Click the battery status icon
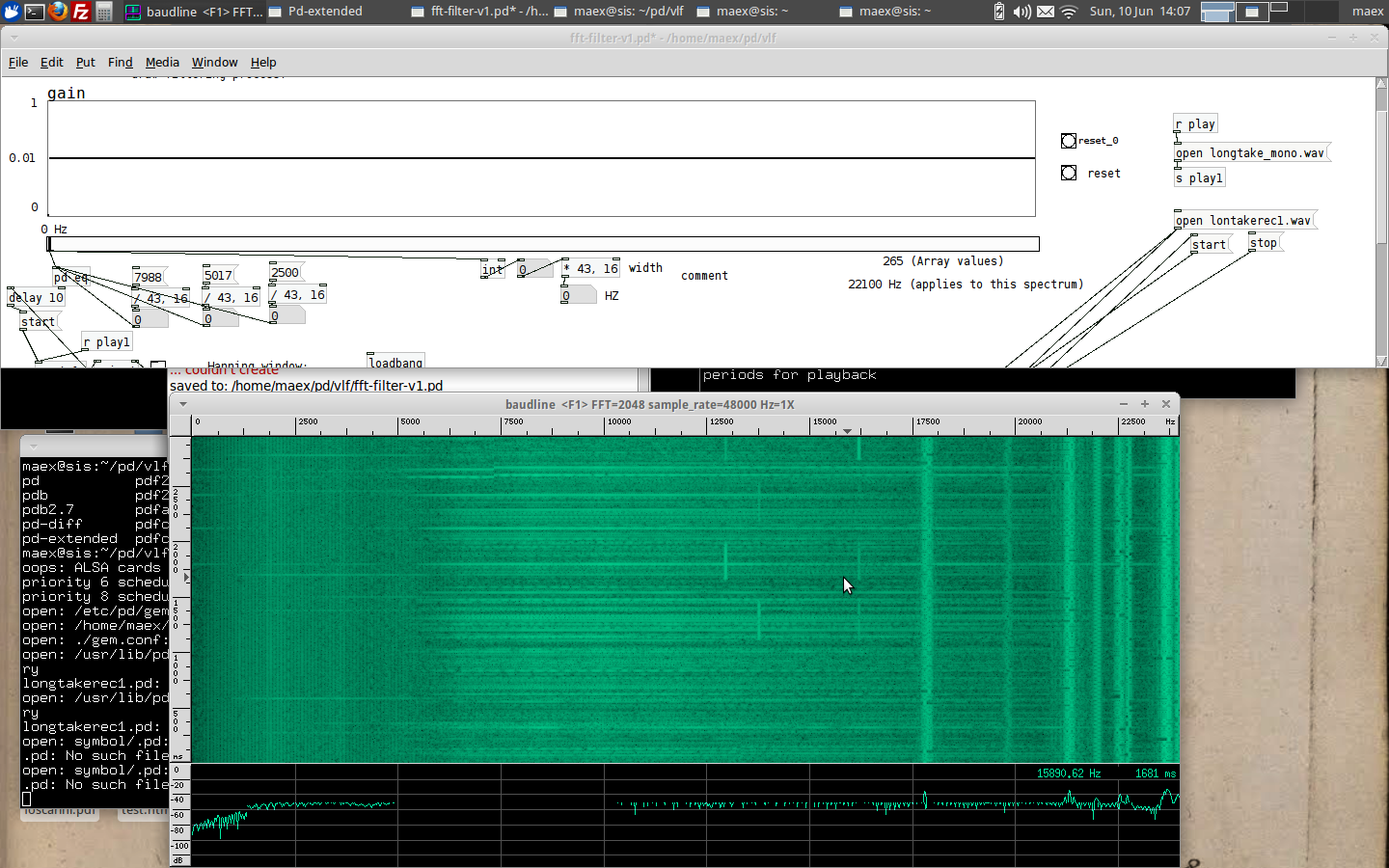1389x868 pixels. pyautogui.click(x=999, y=12)
